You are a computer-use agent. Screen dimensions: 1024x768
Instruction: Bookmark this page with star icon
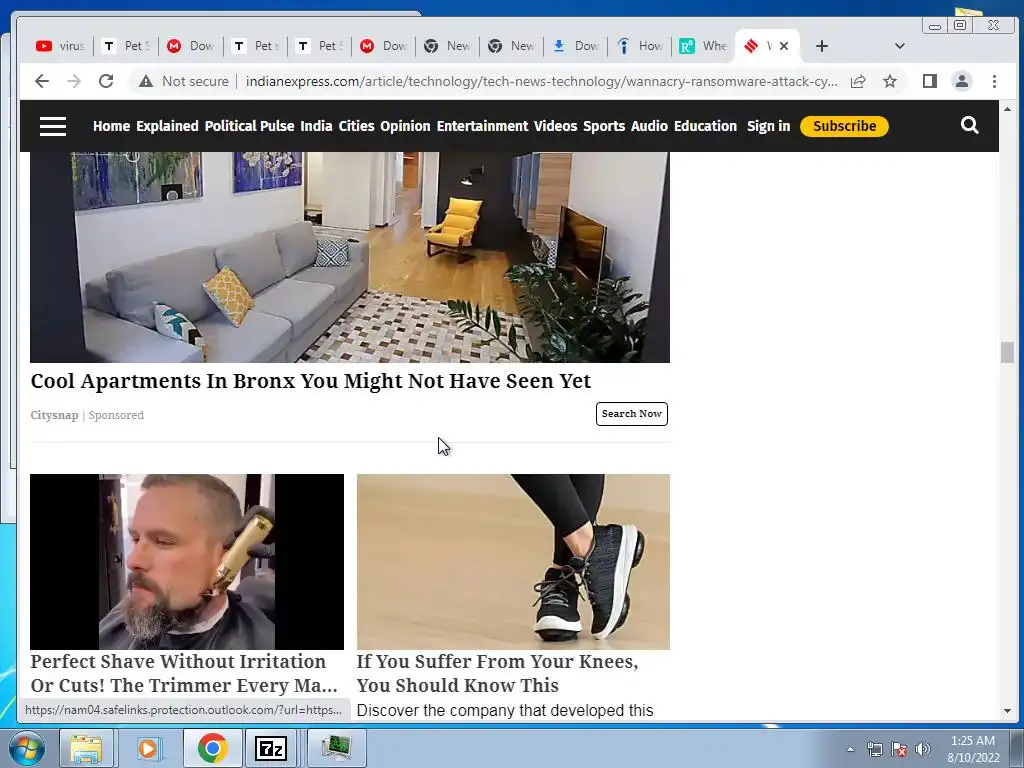[x=889, y=81]
